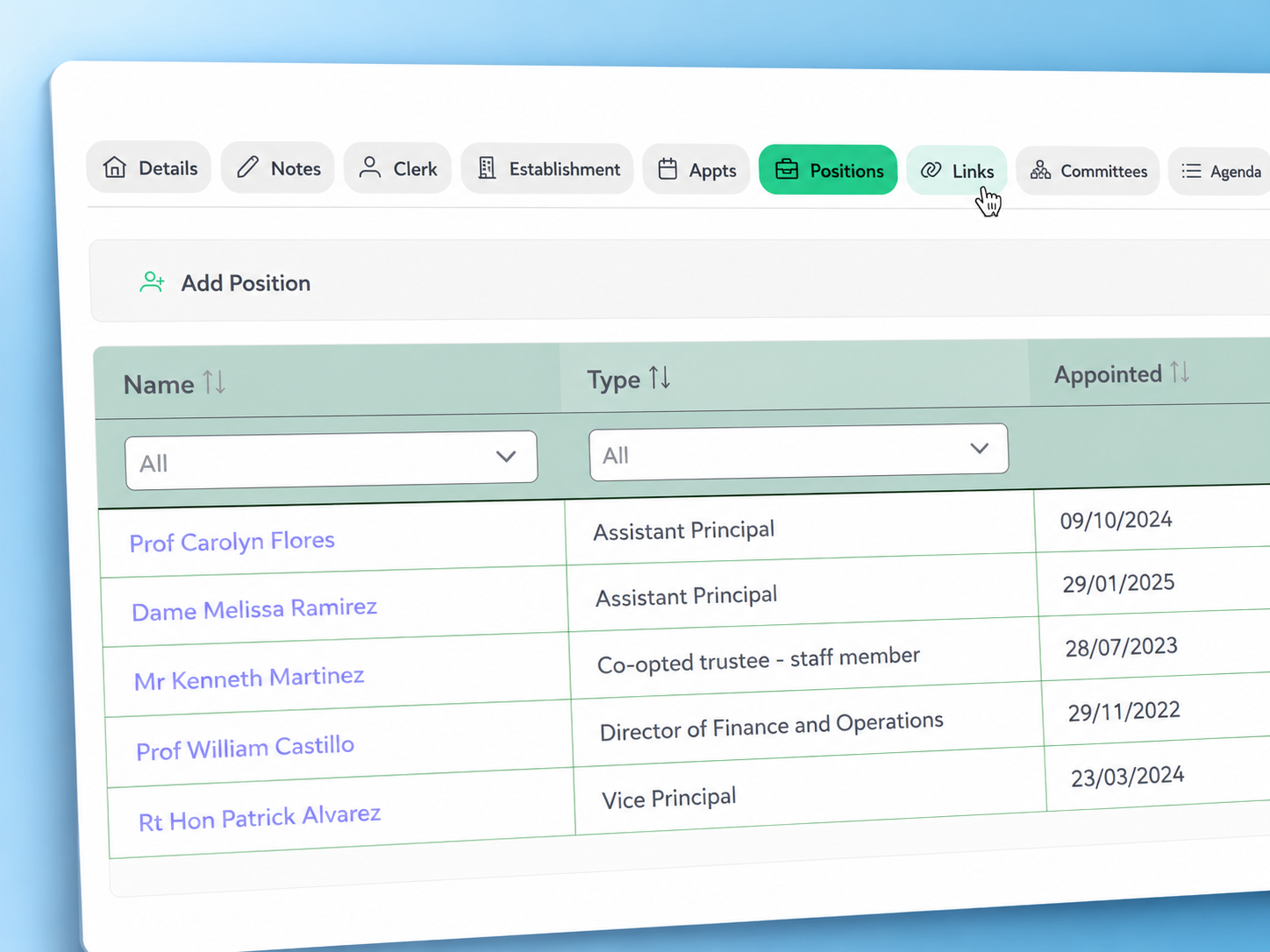Click Co-opted trustee - staff member cell
Viewport: 1270px width, 952px height.
(x=759, y=660)
